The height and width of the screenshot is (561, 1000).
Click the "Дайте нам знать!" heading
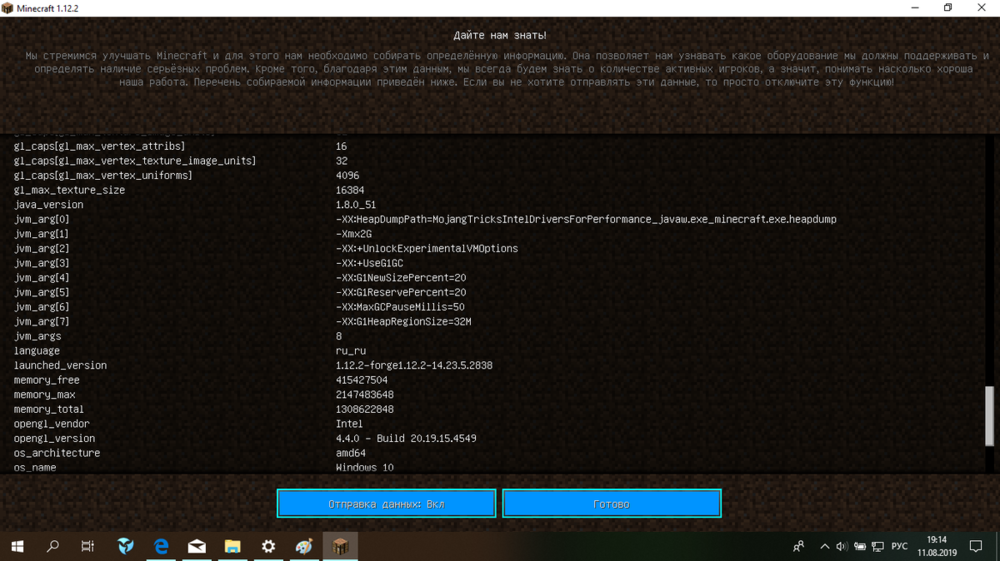500,35
